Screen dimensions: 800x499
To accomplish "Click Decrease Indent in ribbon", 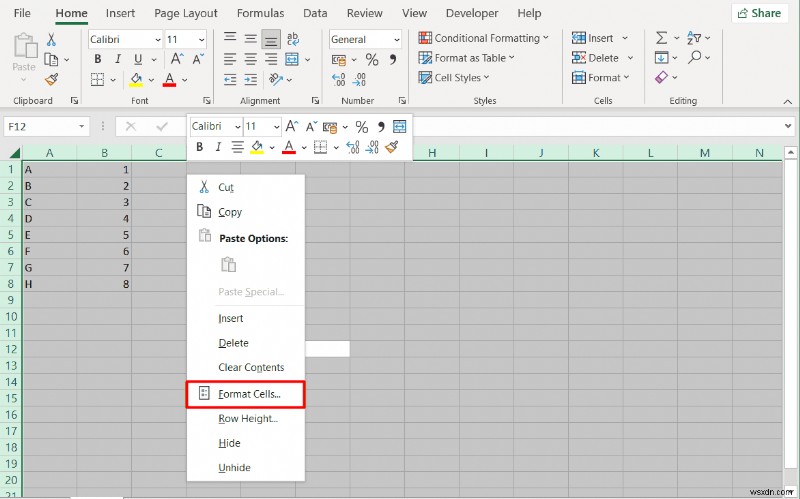I will [x=230, y=79].
